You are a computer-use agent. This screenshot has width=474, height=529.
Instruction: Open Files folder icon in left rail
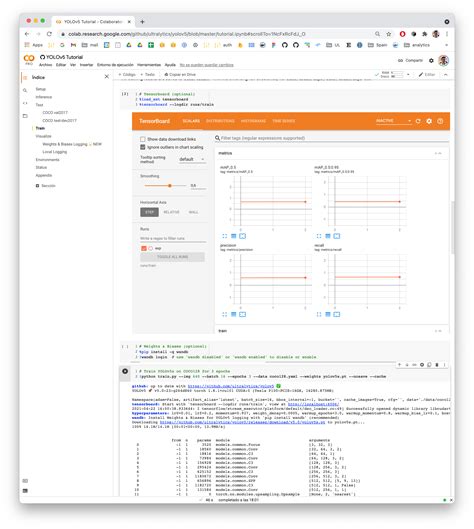tap(25, 116)
